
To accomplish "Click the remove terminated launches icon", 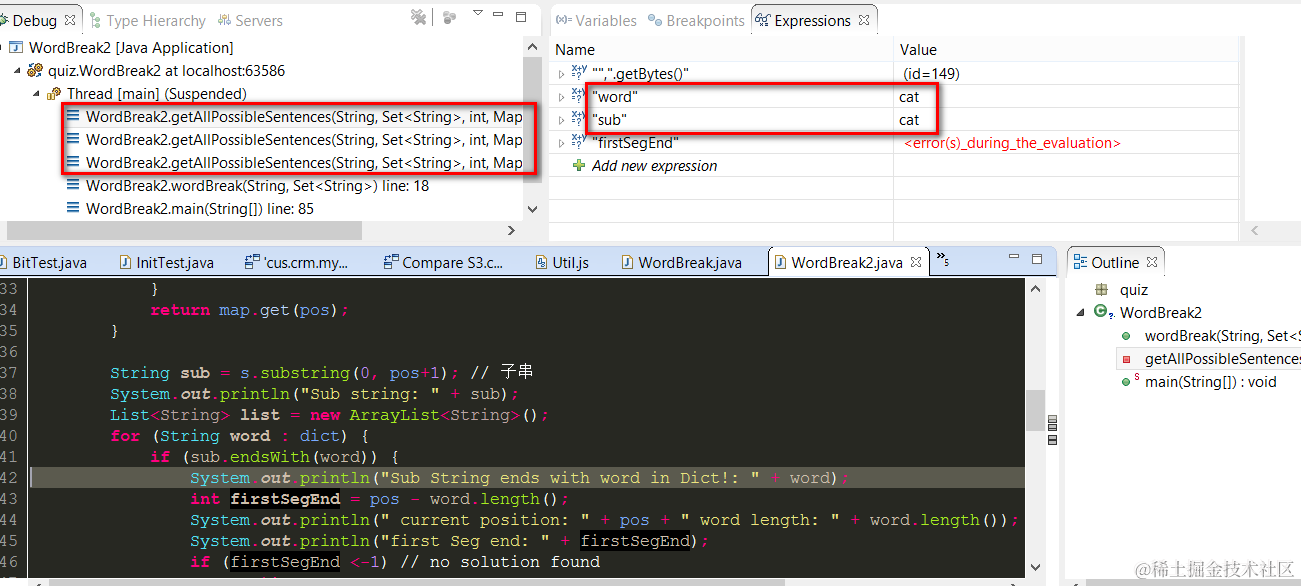I will coord(419,17).
